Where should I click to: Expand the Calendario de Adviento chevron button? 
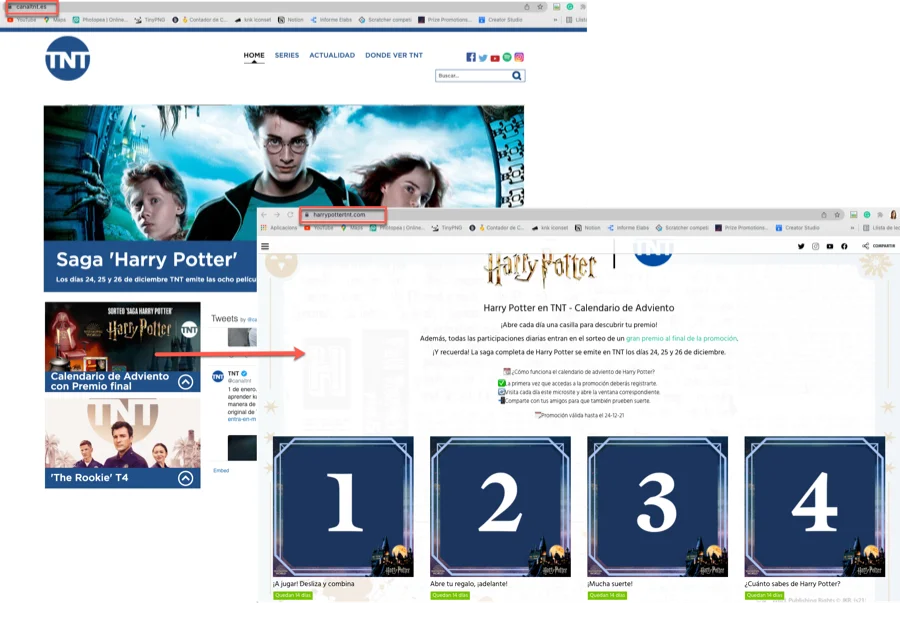(x=185, y=382)
